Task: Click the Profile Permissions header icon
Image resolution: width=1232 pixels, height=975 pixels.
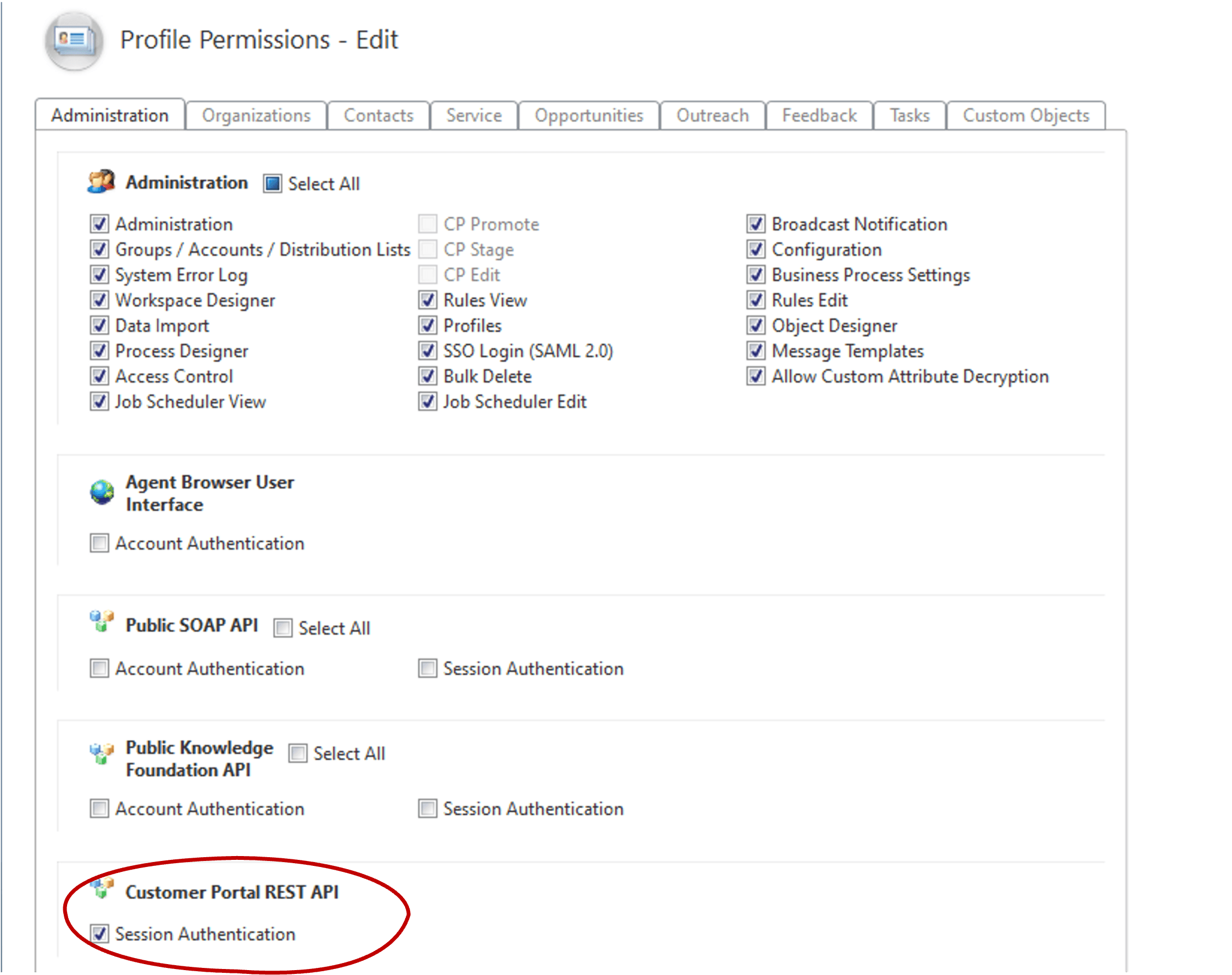Action: pos(74,41)
